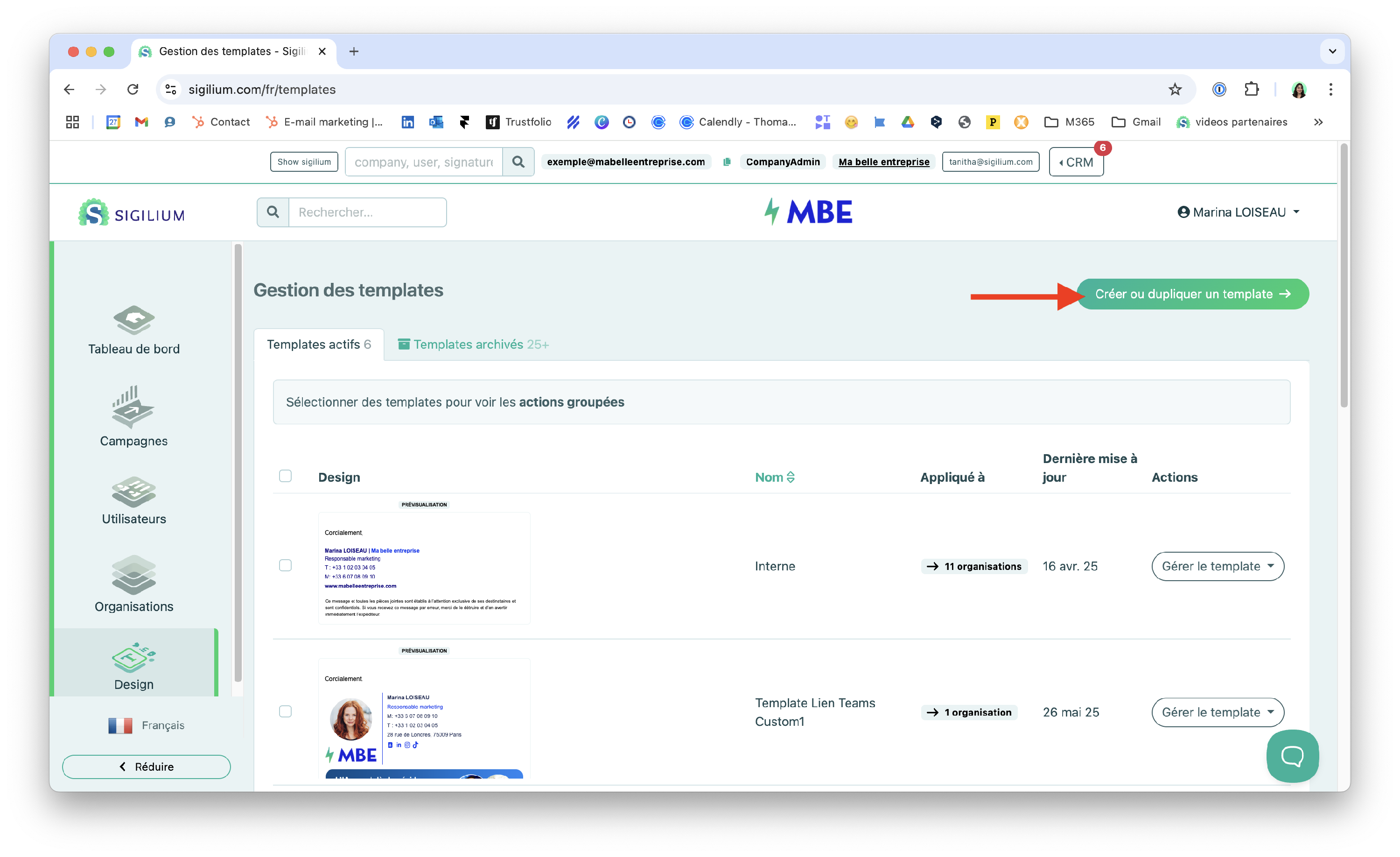
Task: Click the Rechercher search field
Action: [367, 212]
